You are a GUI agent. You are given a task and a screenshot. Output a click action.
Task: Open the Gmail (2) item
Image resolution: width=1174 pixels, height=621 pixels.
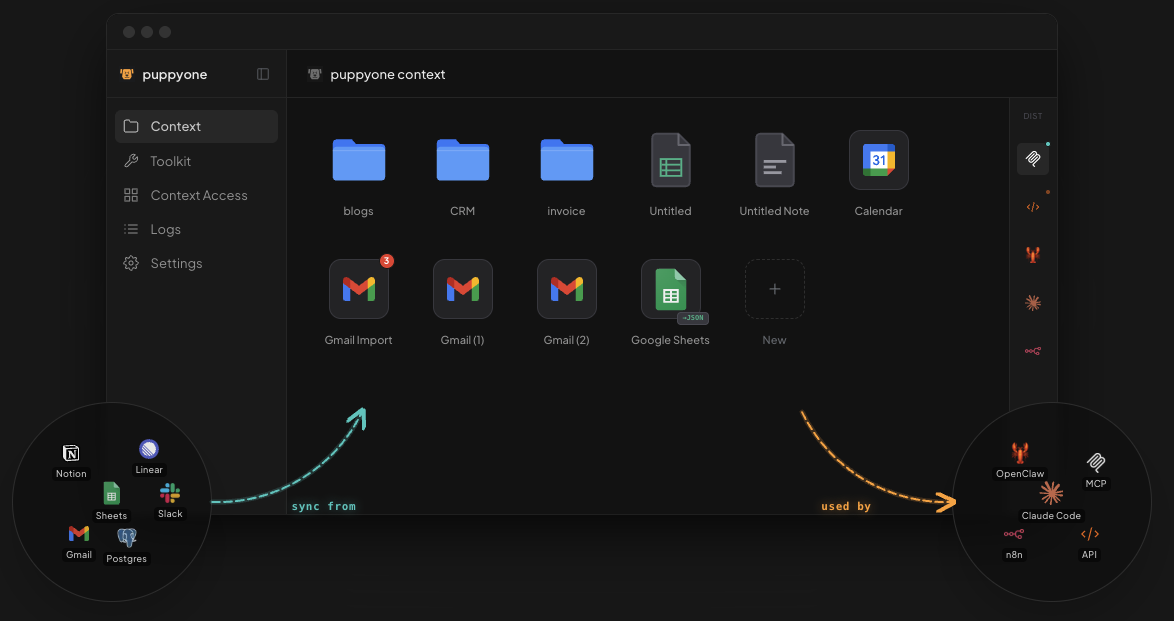[567, 289]
